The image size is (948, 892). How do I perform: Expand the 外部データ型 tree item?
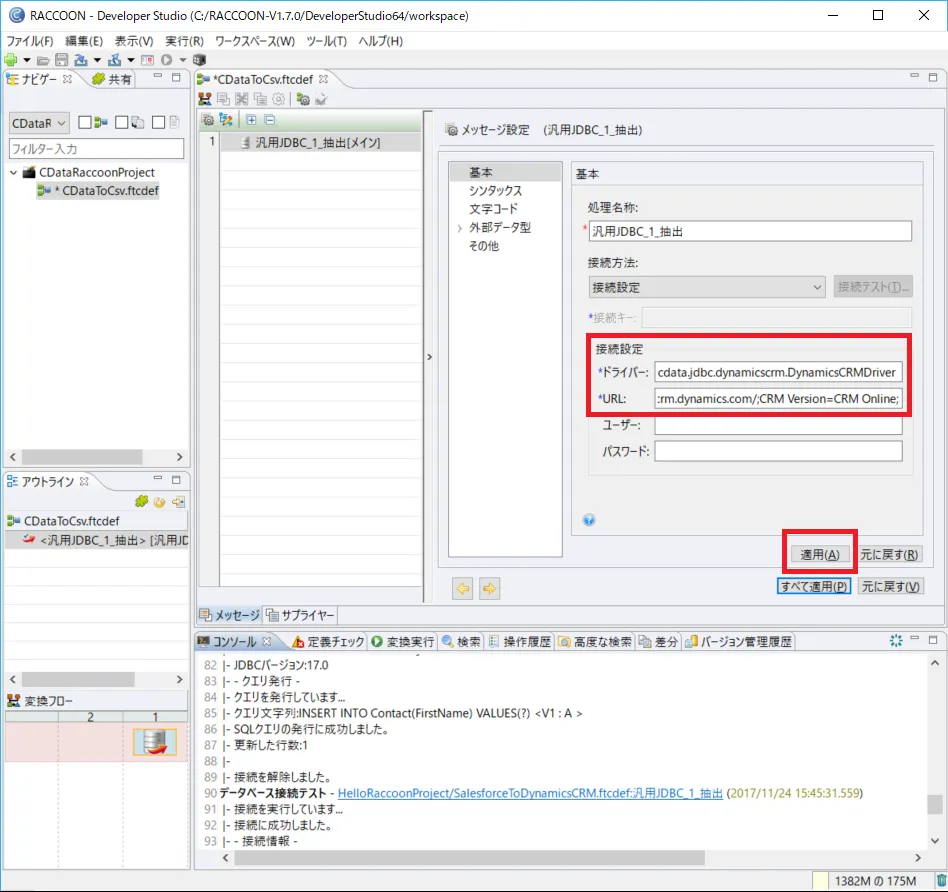[x=460, y=228]
